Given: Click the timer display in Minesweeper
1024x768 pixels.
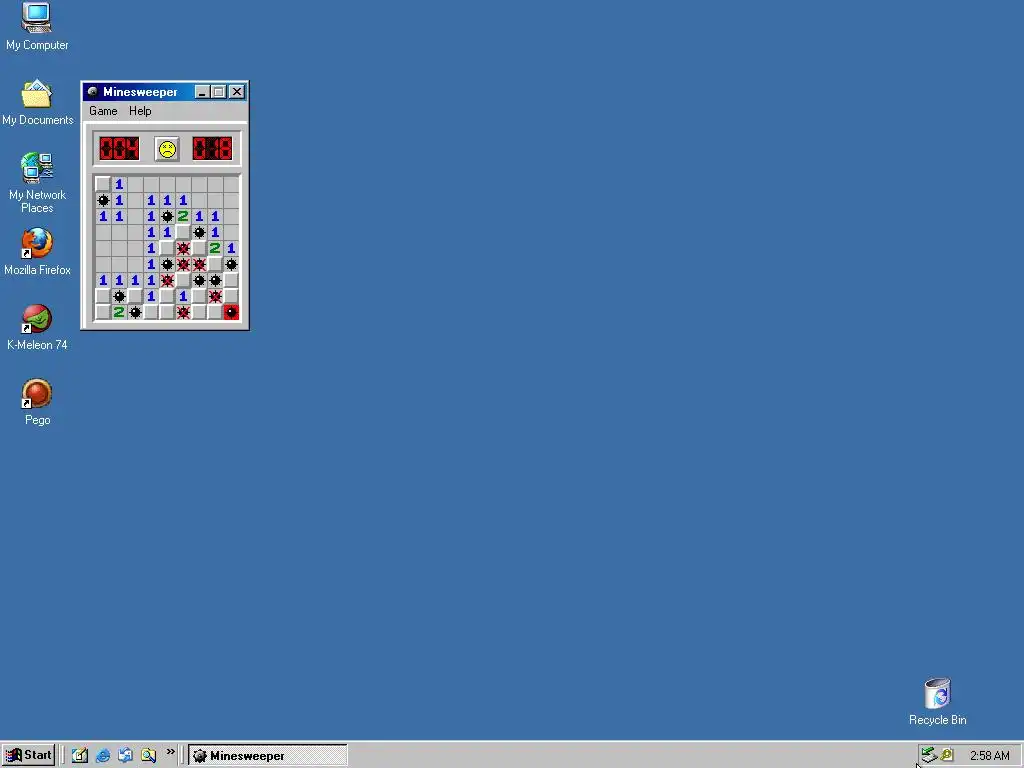Looking at the screenshot, I should 212,149.
